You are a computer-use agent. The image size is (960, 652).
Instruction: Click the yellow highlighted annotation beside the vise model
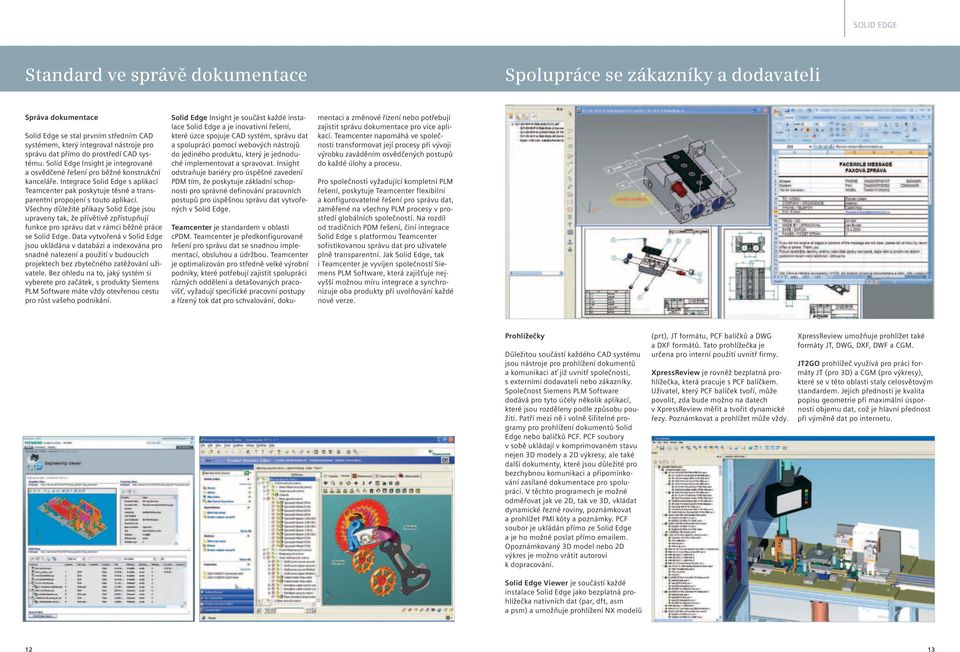pyautogui.click(x=630, y=200)
